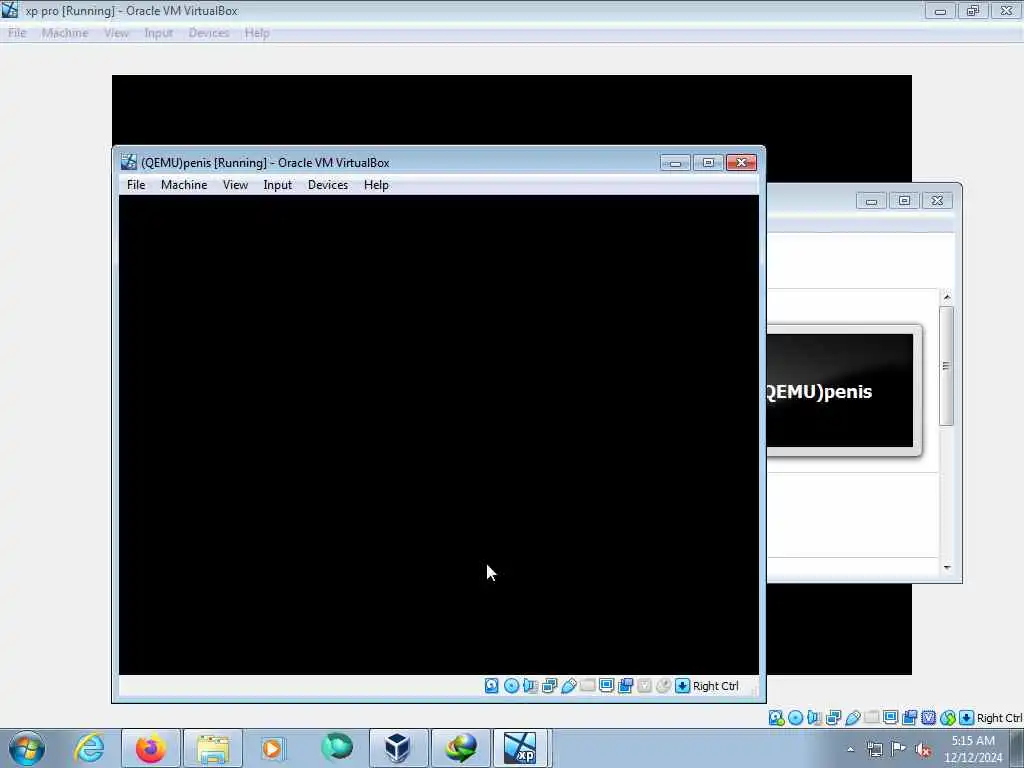Image resolution: width=1024 pixels, height=768 pixels.
Task: Click the green globe taskbar app icon
Action: (336, 748)
